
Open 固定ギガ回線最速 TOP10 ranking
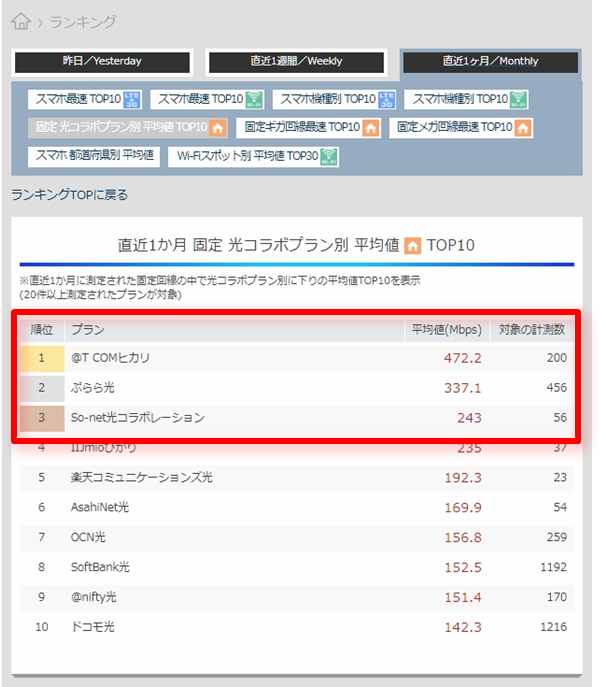[x=308, y=128]
